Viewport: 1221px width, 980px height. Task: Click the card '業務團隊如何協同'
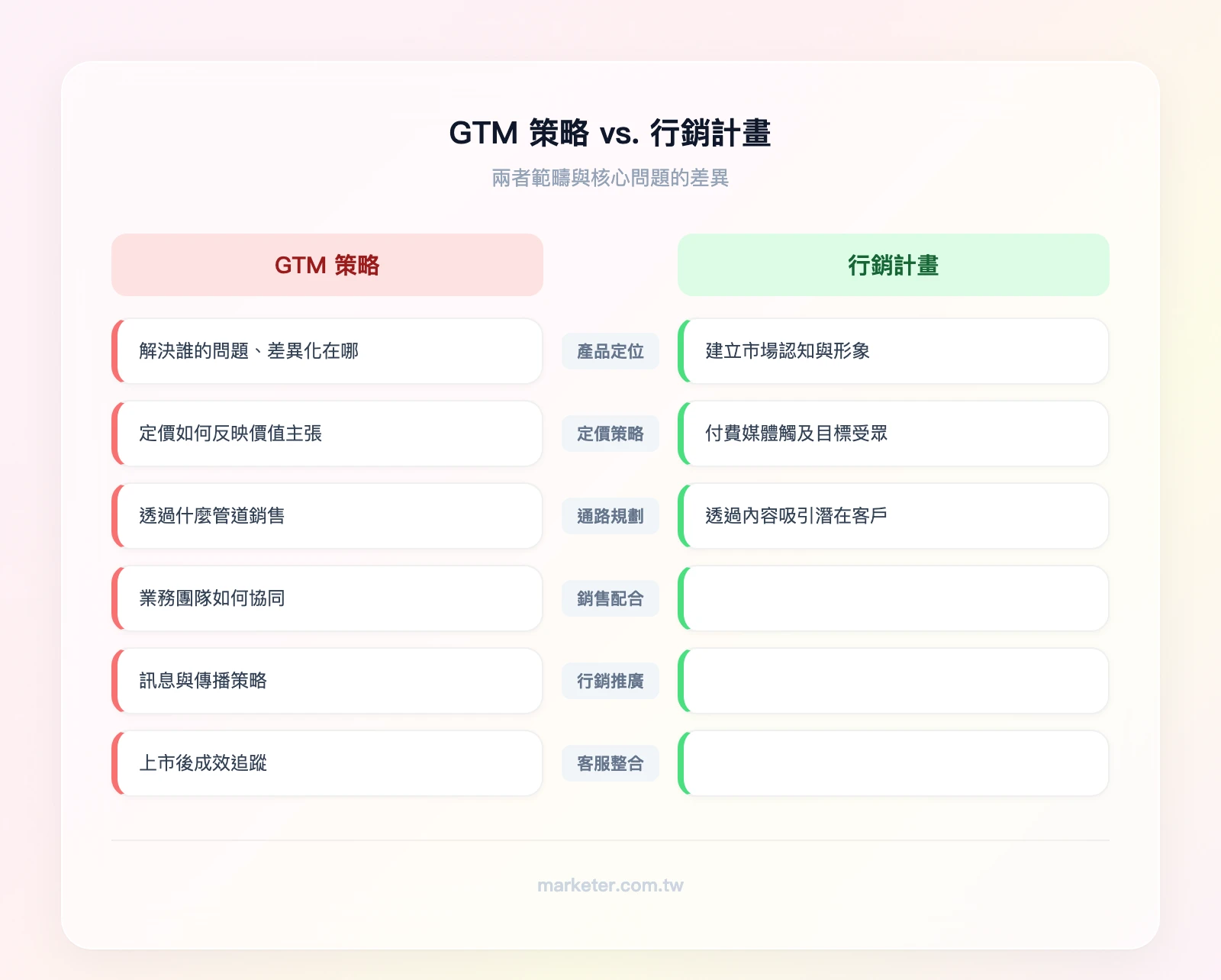coord(327,598)
